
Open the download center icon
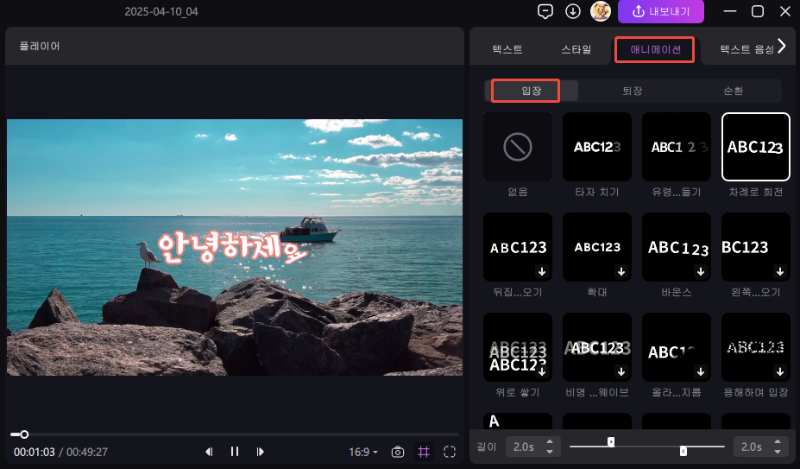coord(572,11)
